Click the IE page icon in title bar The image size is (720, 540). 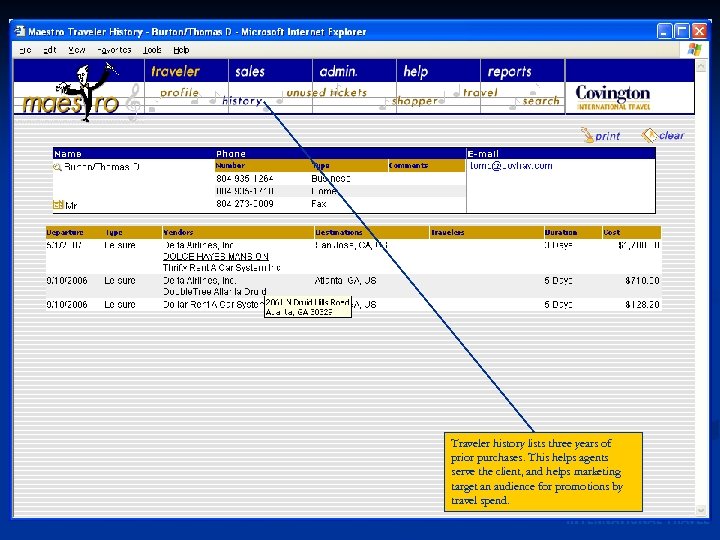pyautogui.click(x=20, y=31)
